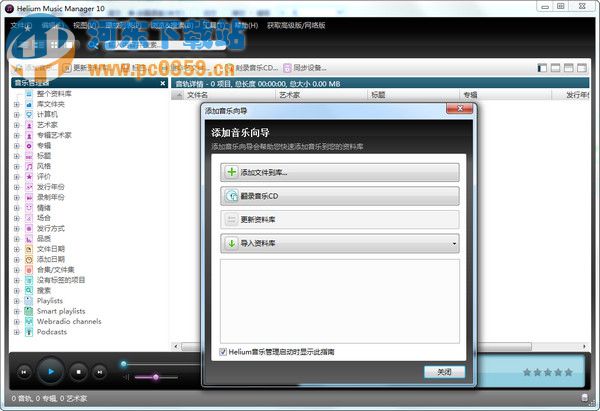Select 录制年份 in the tree
600x411 pixels.
[x=51, y=197]
